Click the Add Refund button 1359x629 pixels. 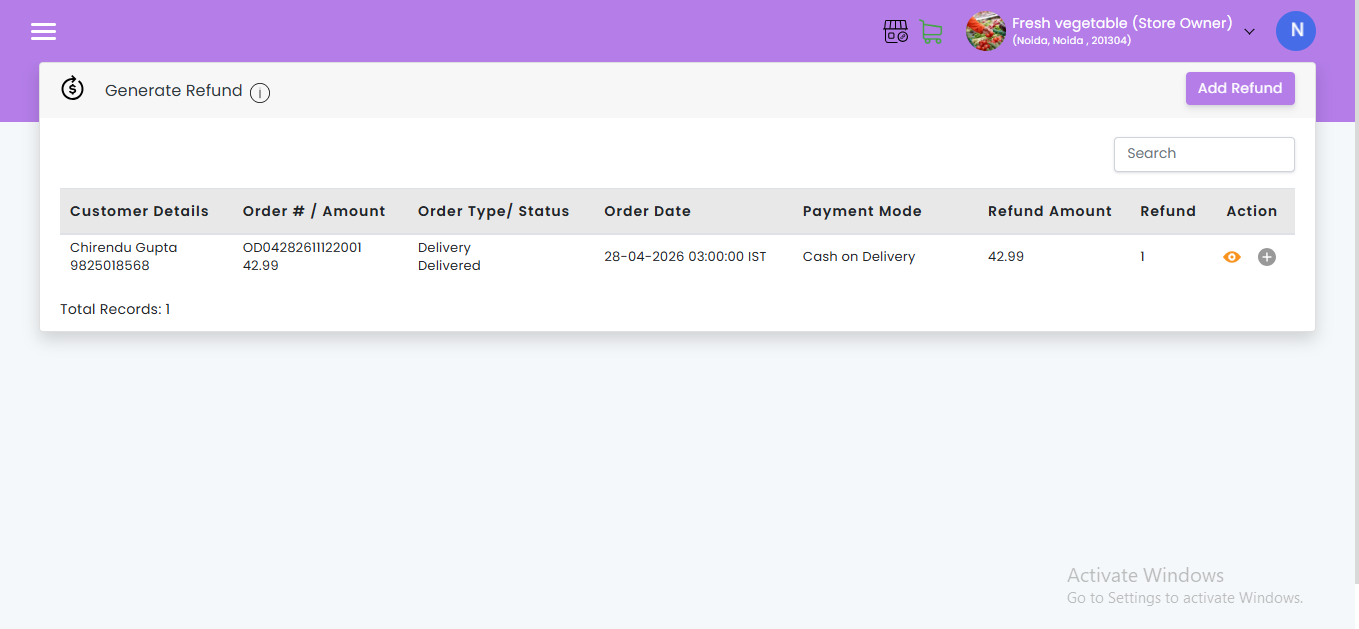(1240, 88)
